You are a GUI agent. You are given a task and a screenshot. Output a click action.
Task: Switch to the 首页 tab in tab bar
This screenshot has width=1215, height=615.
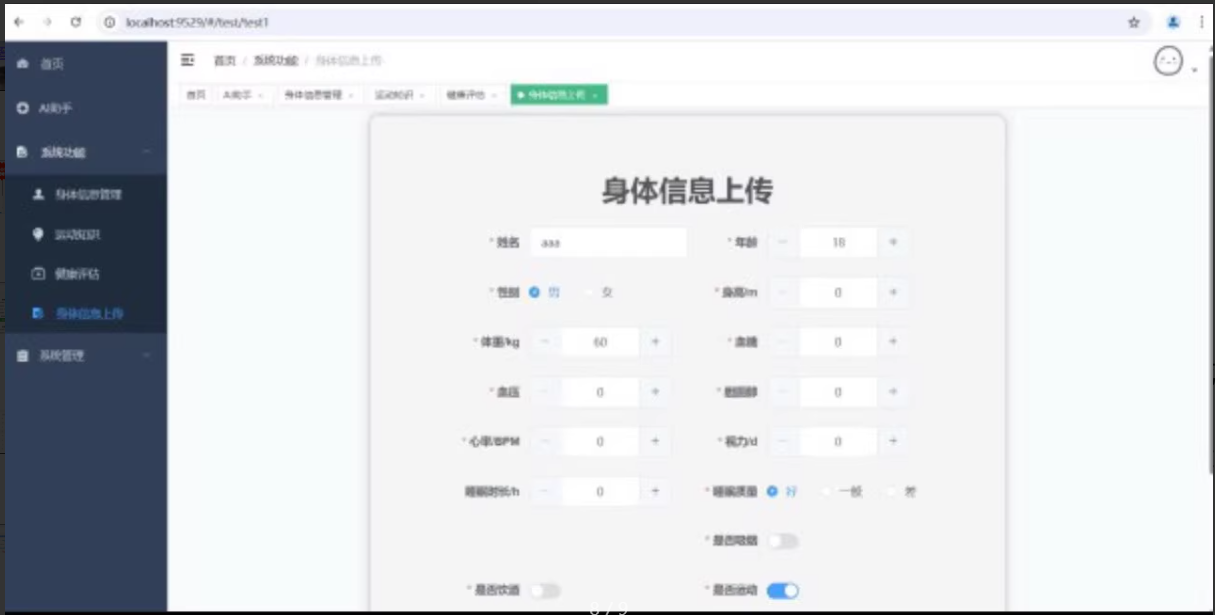195,95
